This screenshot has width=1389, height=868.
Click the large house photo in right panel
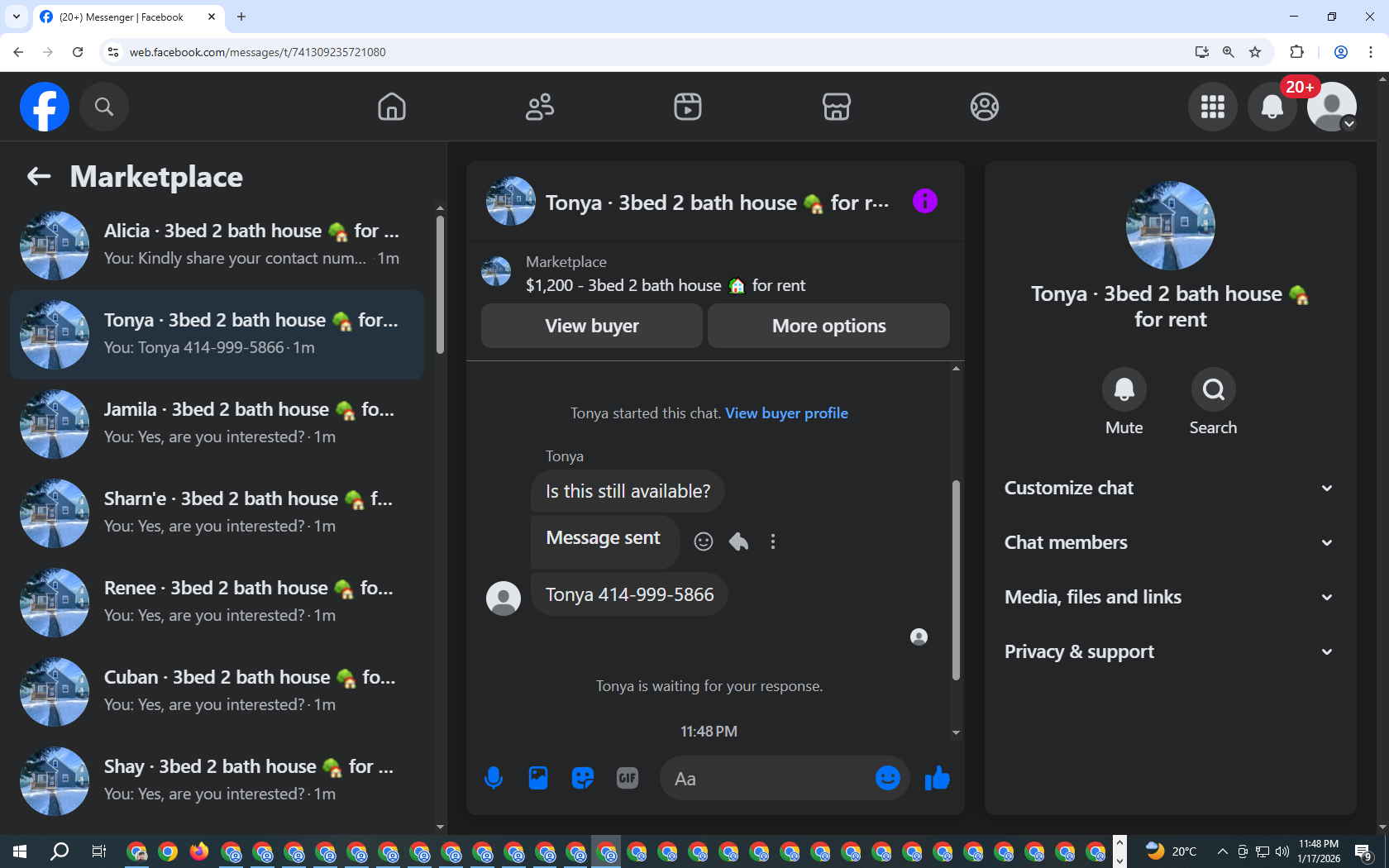click(x=1171, y=226)
